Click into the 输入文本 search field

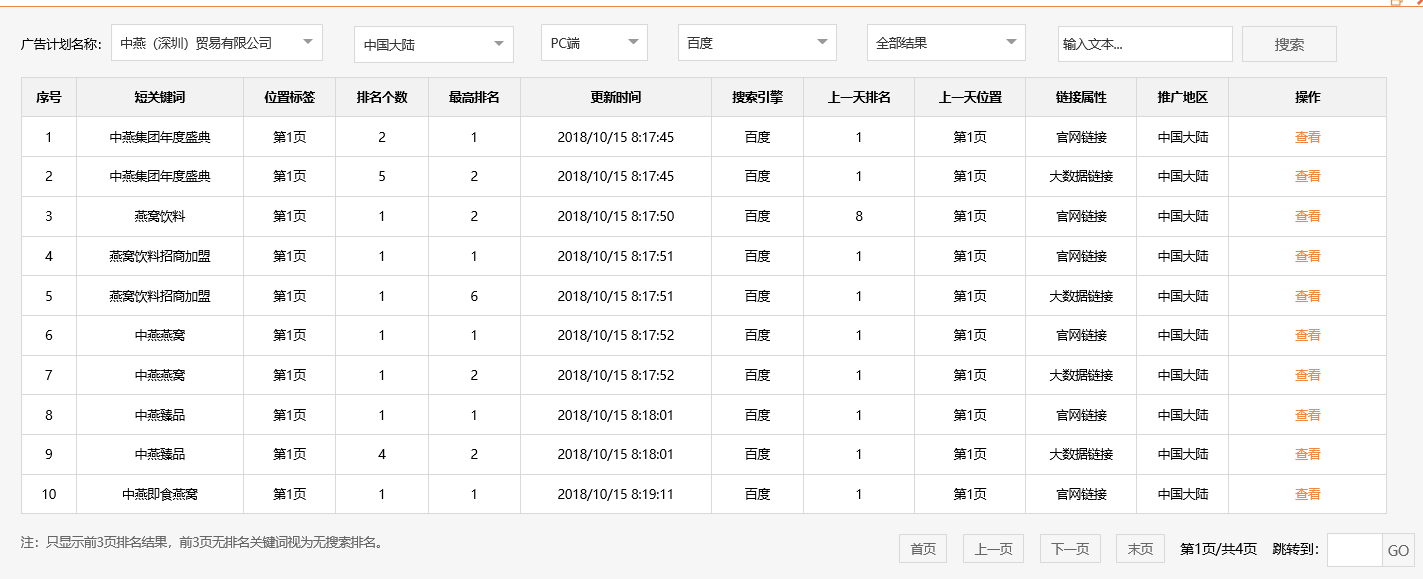(x=1144, y=42)
